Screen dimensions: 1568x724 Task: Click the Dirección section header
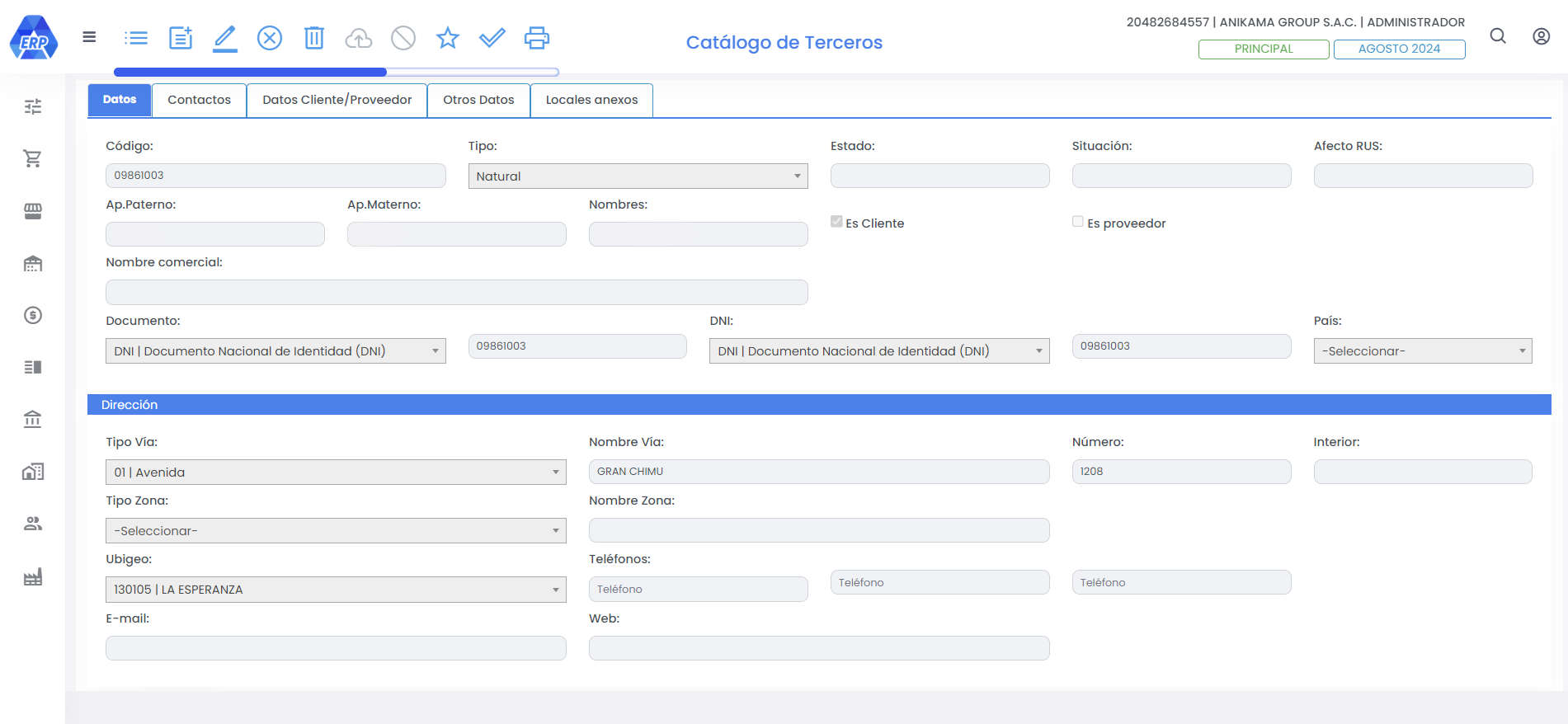pos(819,404)
